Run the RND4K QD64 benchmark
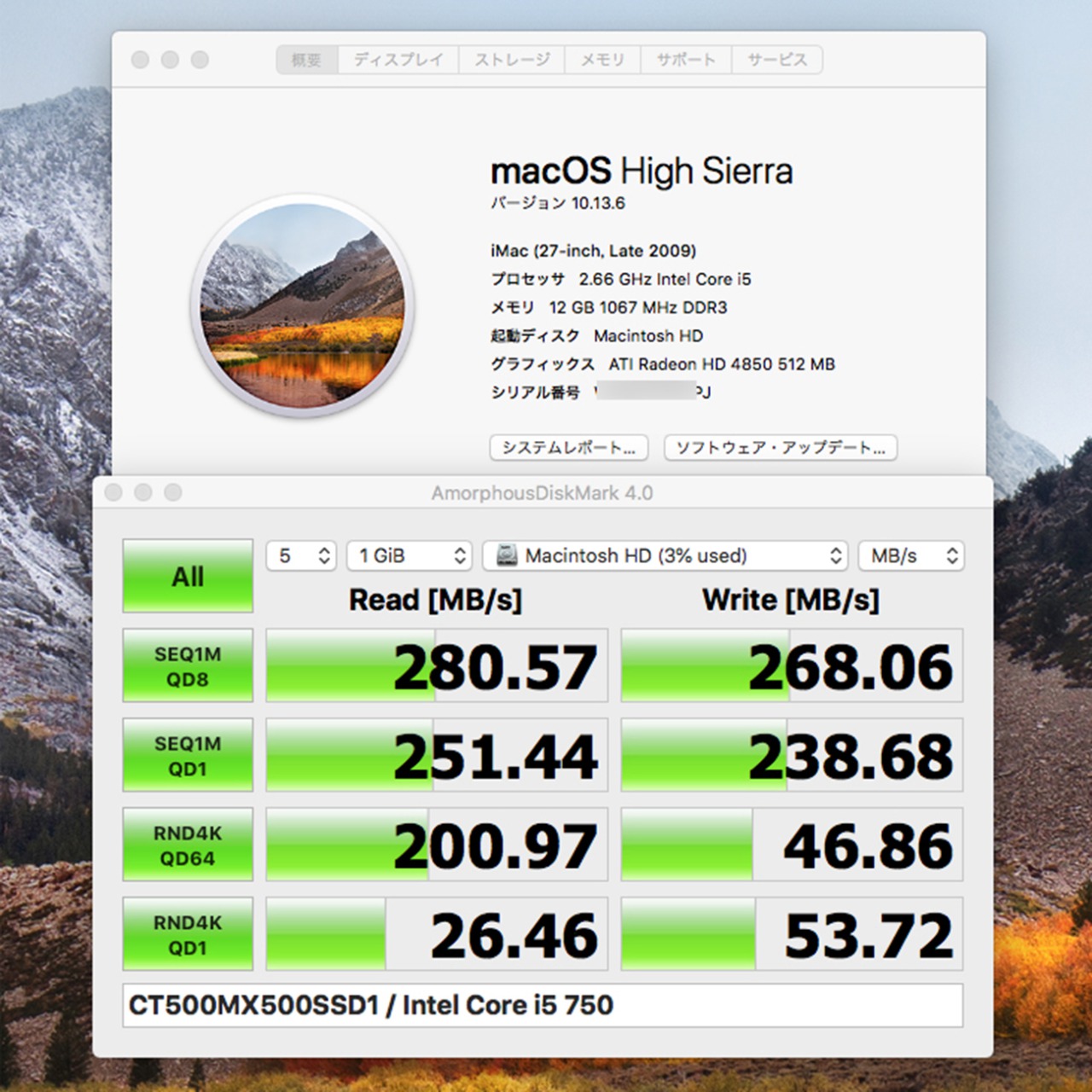The height and width of the screenshot is (1092, 1092). point(187,844)
